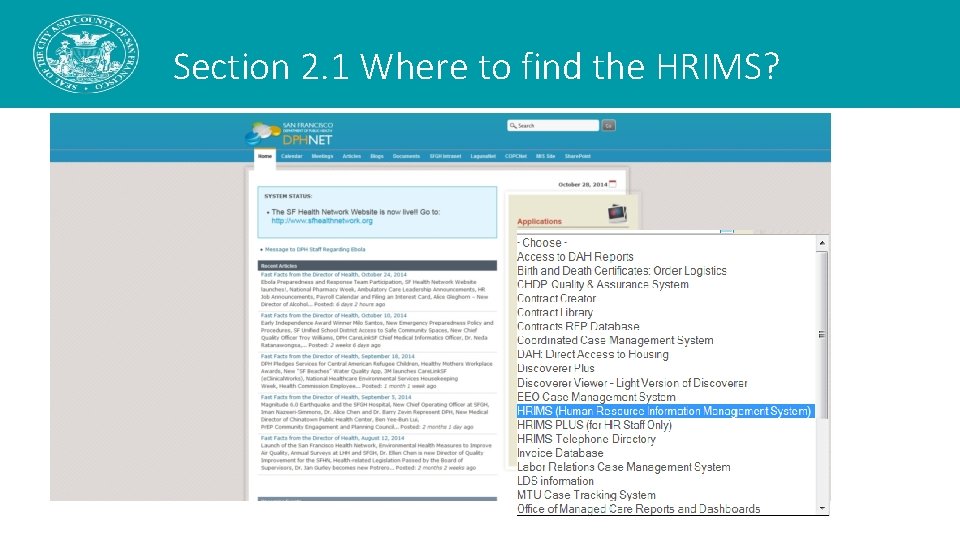
Task: Open the Articles tab
Action: 351,156
